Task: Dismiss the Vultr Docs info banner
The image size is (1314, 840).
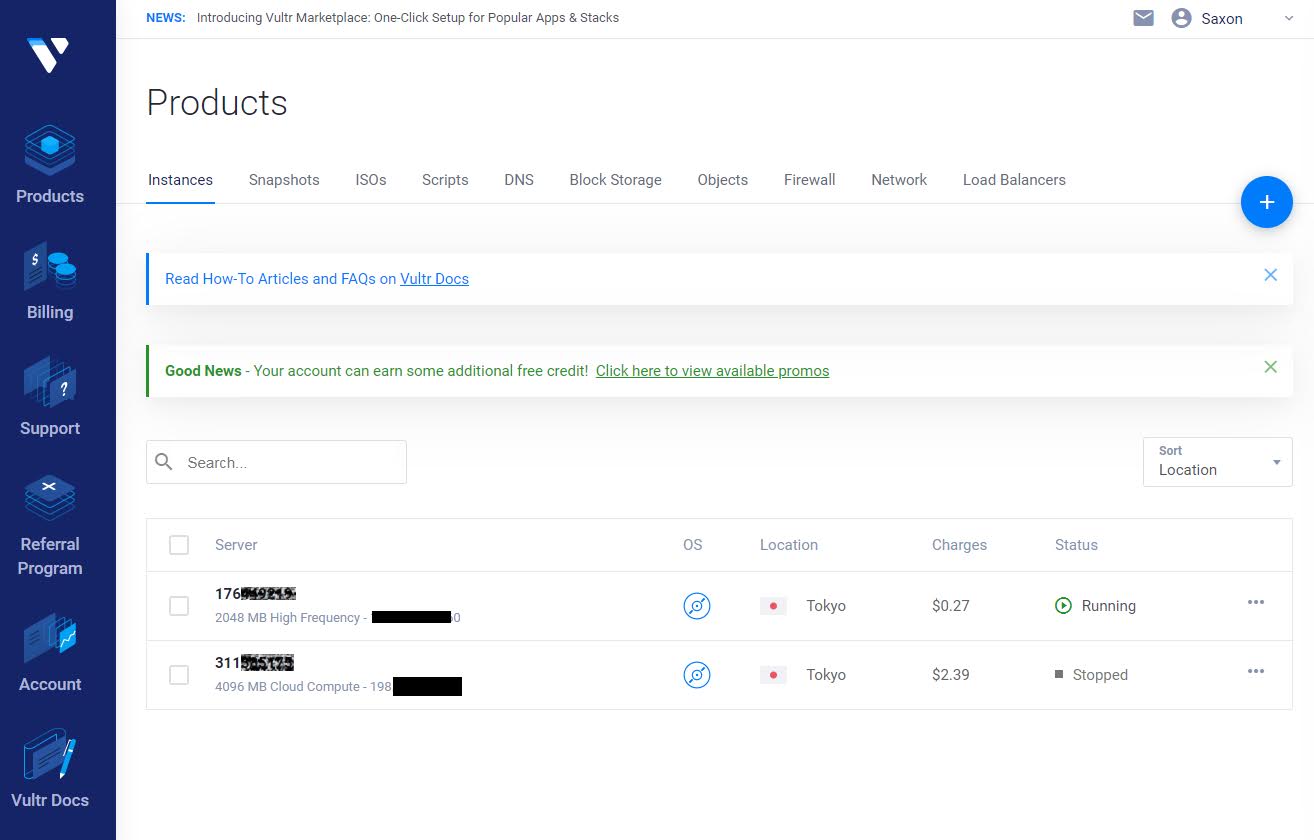Action: (x=1270, y=275)
